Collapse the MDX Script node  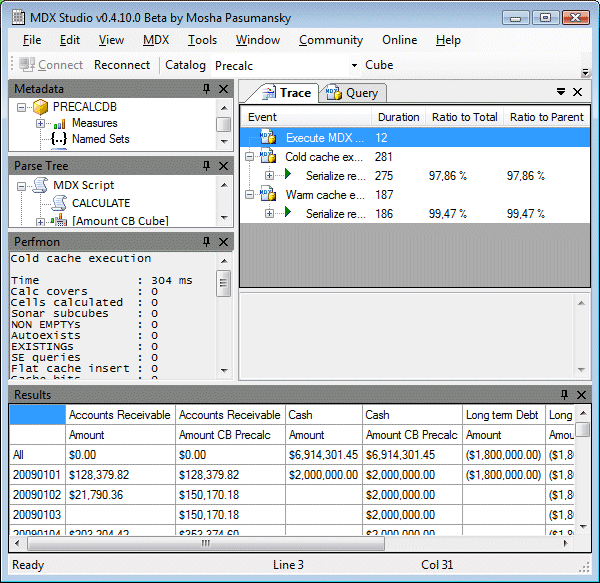point(21,186)
